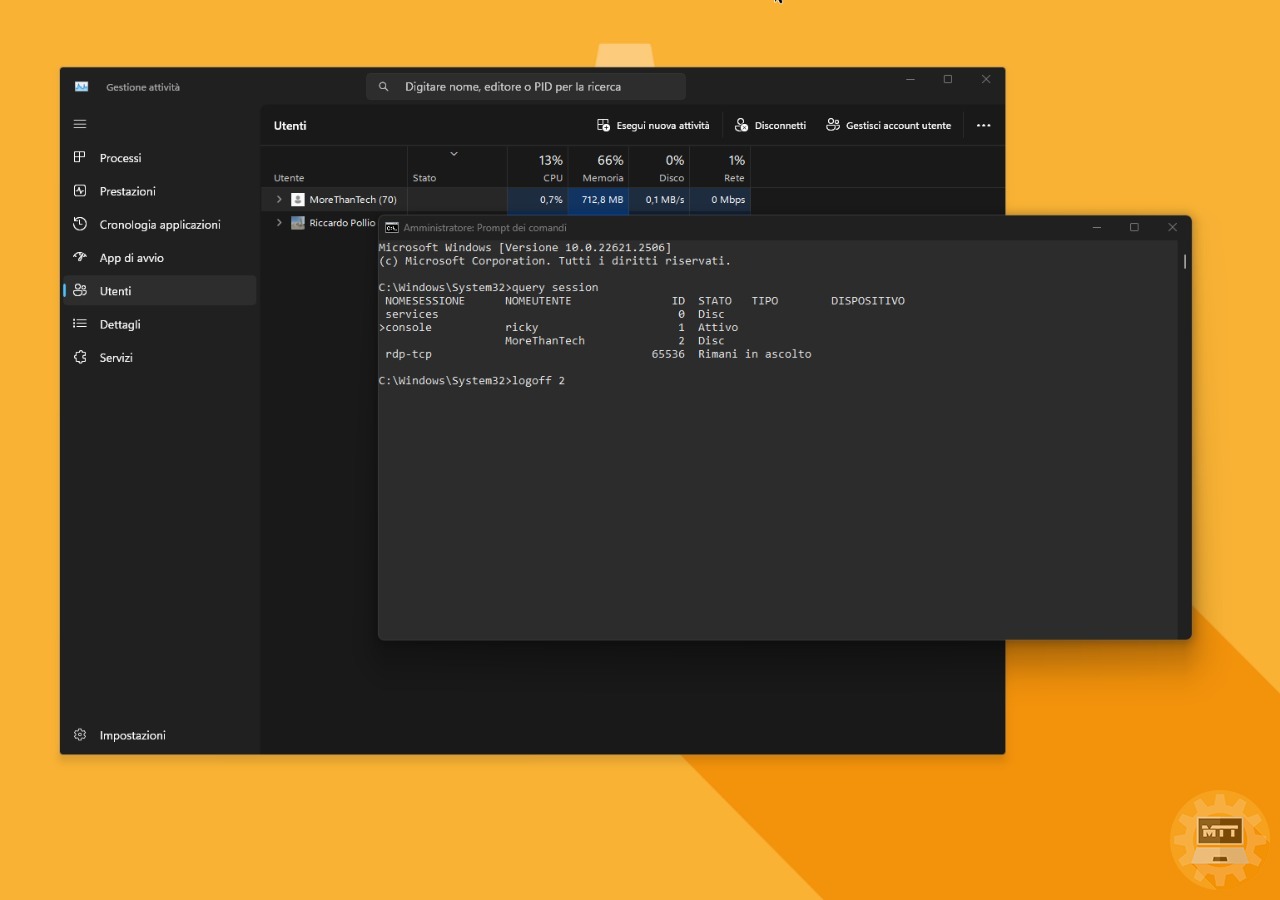Screen dimensions: 1280x900
Task: Open the ellipsis overflow menu
Action: (x=983, y=125)
